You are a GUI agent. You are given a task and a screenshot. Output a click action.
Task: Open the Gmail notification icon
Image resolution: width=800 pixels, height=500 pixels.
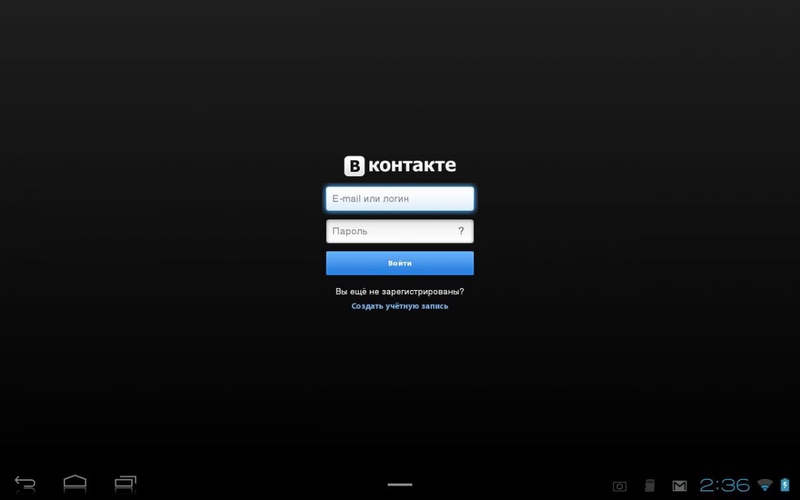pos(679,486)
